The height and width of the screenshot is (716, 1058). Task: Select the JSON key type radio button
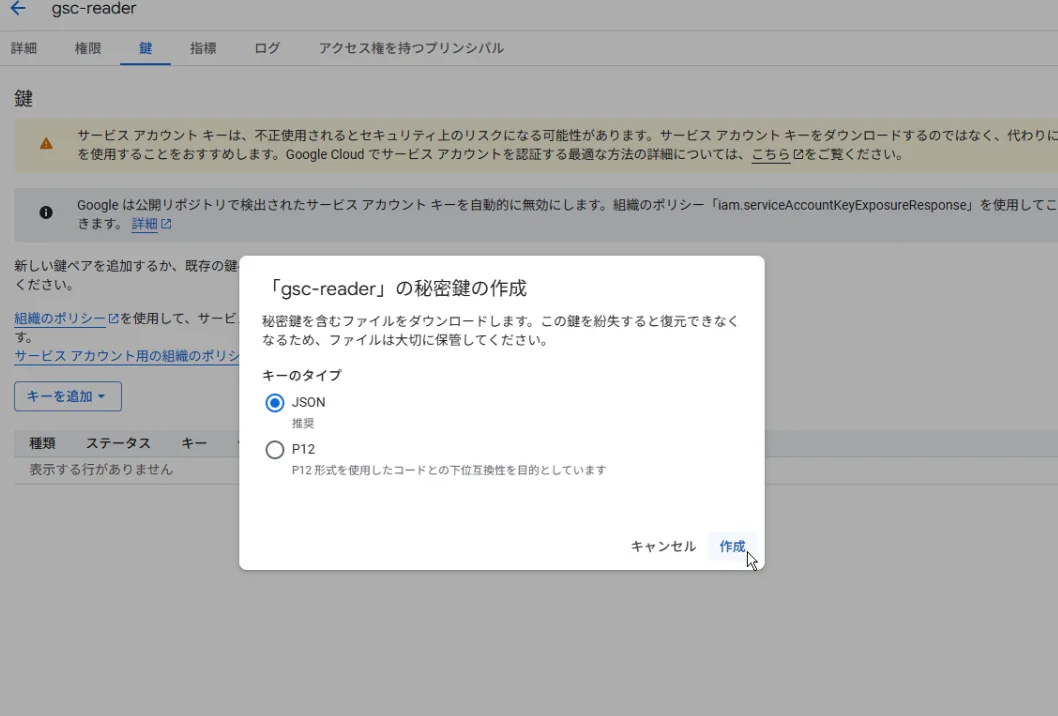pyautogui.click(x=275, y=403)
